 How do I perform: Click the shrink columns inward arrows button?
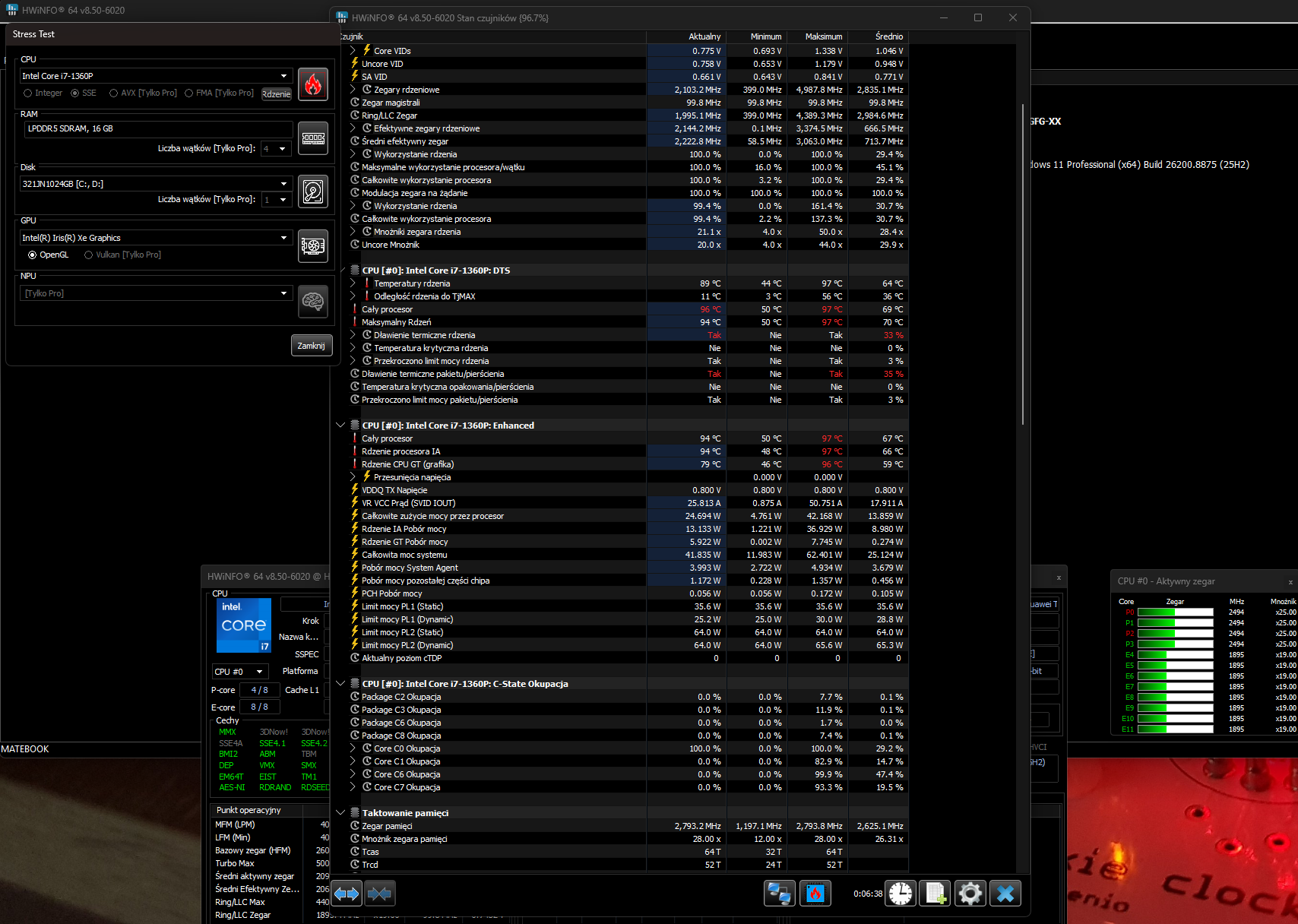tap(380, 894)
